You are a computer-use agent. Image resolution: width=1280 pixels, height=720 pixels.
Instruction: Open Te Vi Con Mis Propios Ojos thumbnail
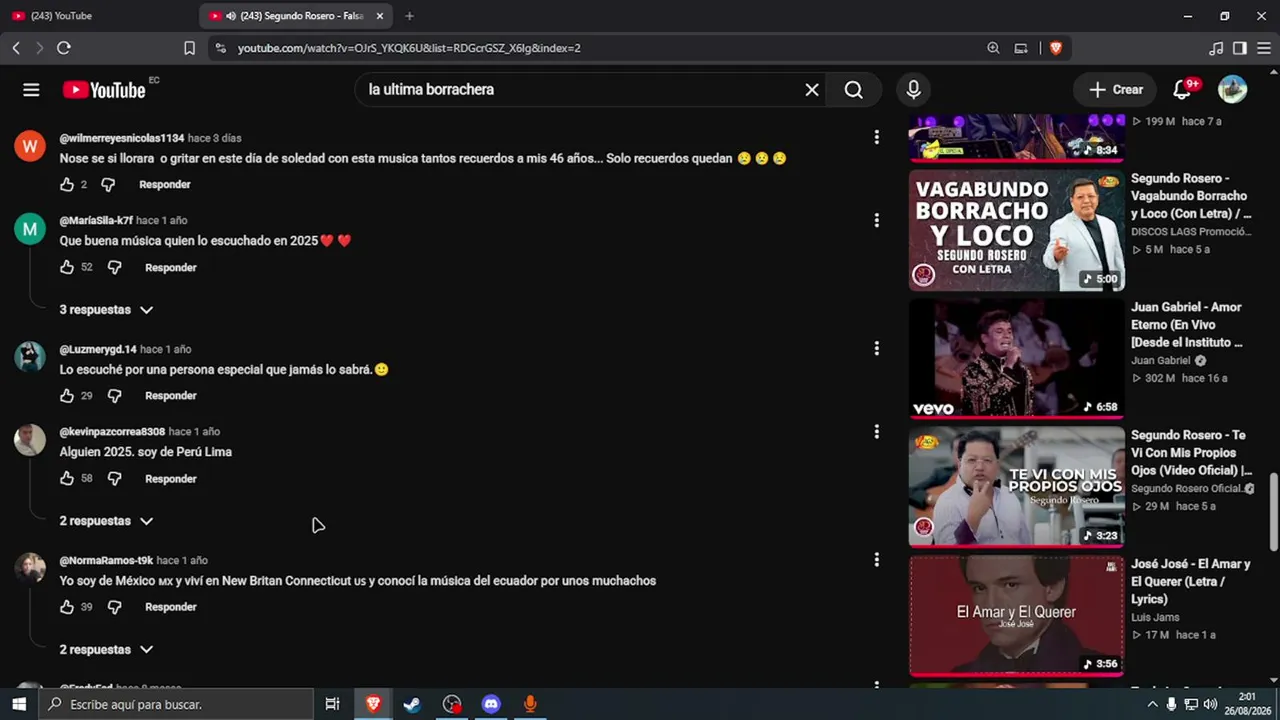[x=1016, y=487]
